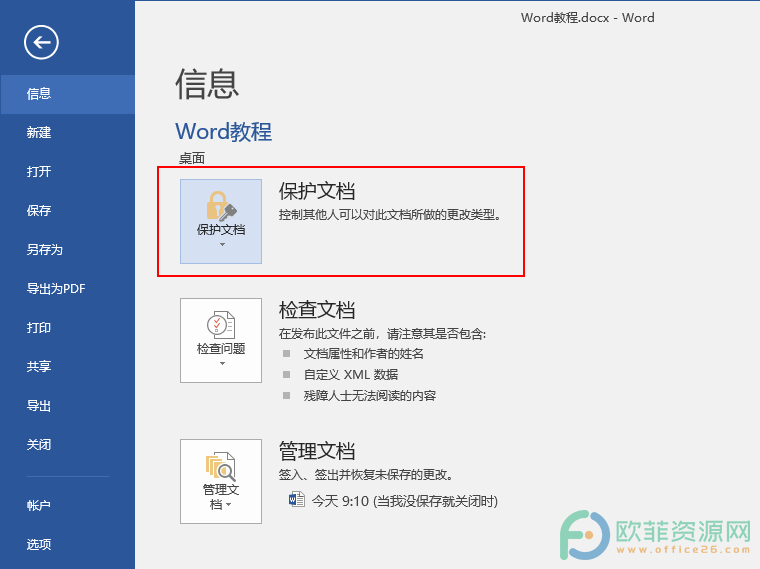Image resolution: width=760 pixels, height=569 pixels.
Task: Click the 管理文档 magnifier documents icon
Action: pyautogui.click(x=221, y=467)
